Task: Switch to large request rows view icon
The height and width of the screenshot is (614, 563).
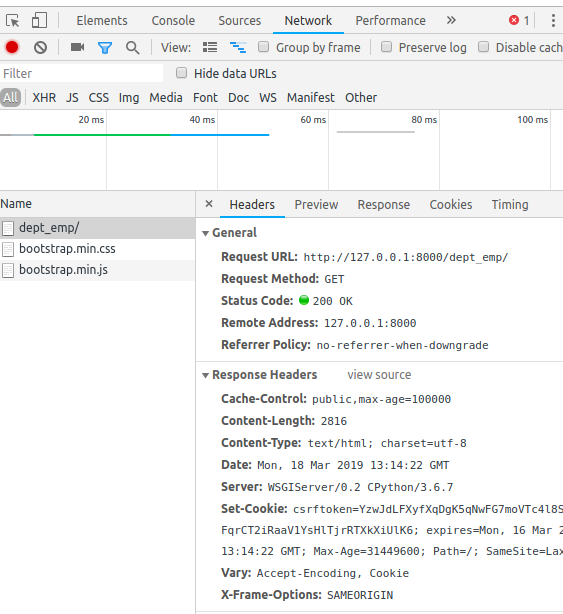Action: point(210,47)
